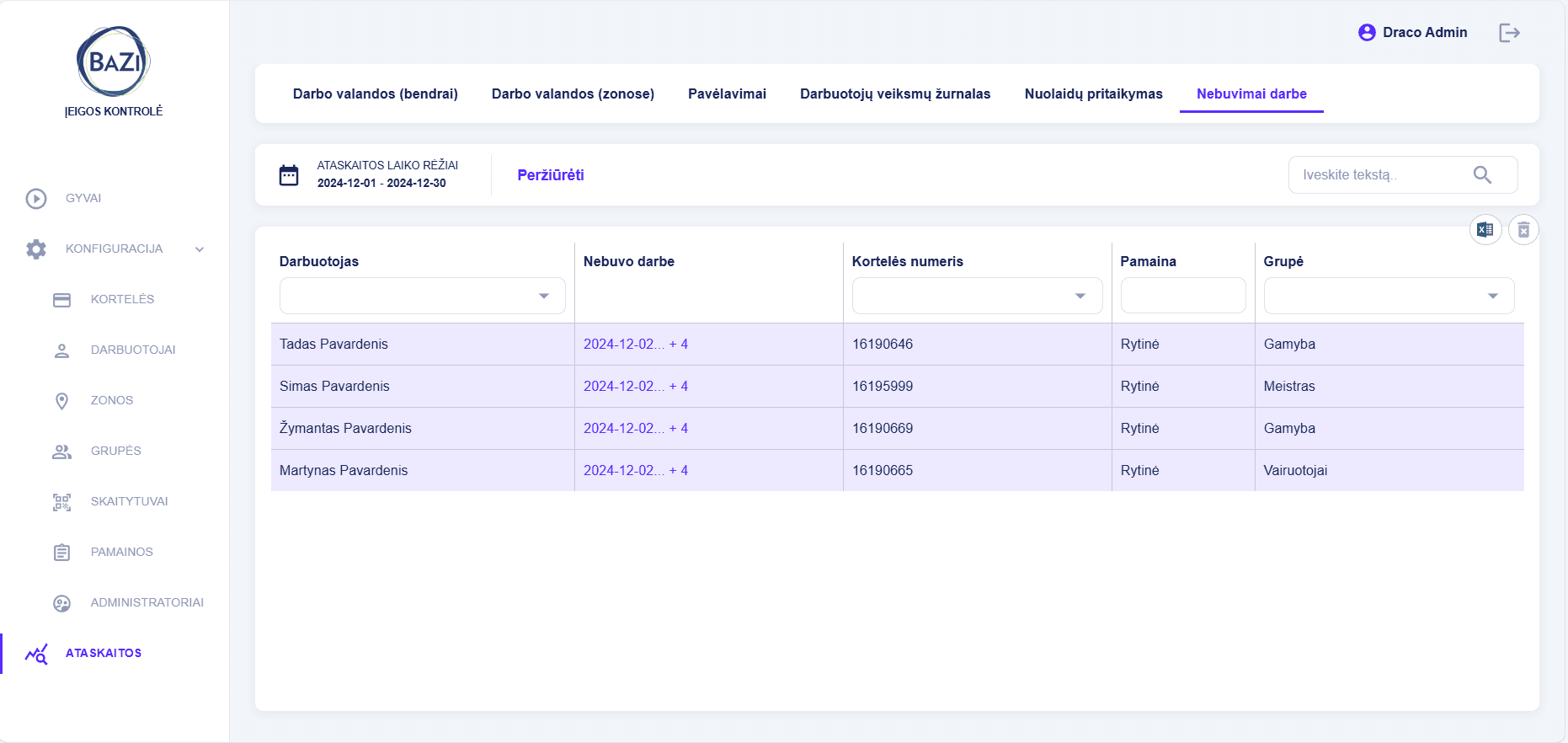
Task: Open the Pamainos menu item
Action: 122,553
